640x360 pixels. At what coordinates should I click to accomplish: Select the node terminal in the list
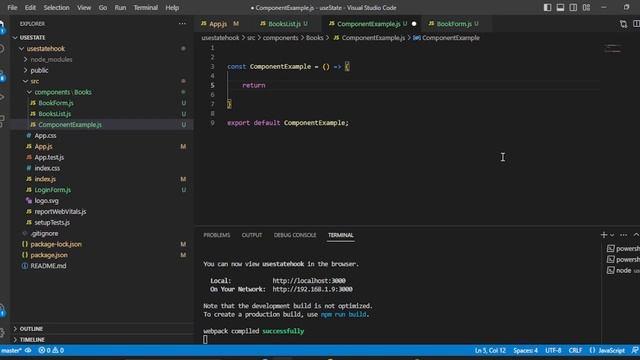[623, 270]
